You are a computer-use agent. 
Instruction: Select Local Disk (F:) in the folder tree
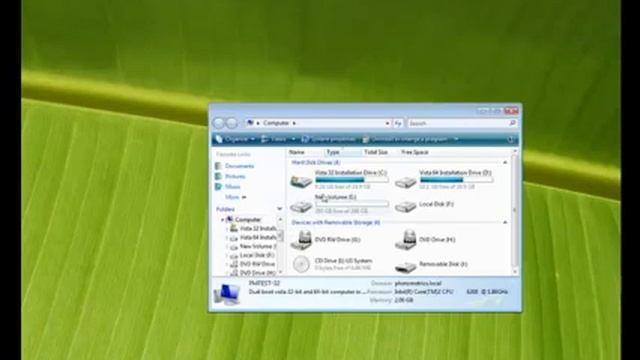pos(257,255)
